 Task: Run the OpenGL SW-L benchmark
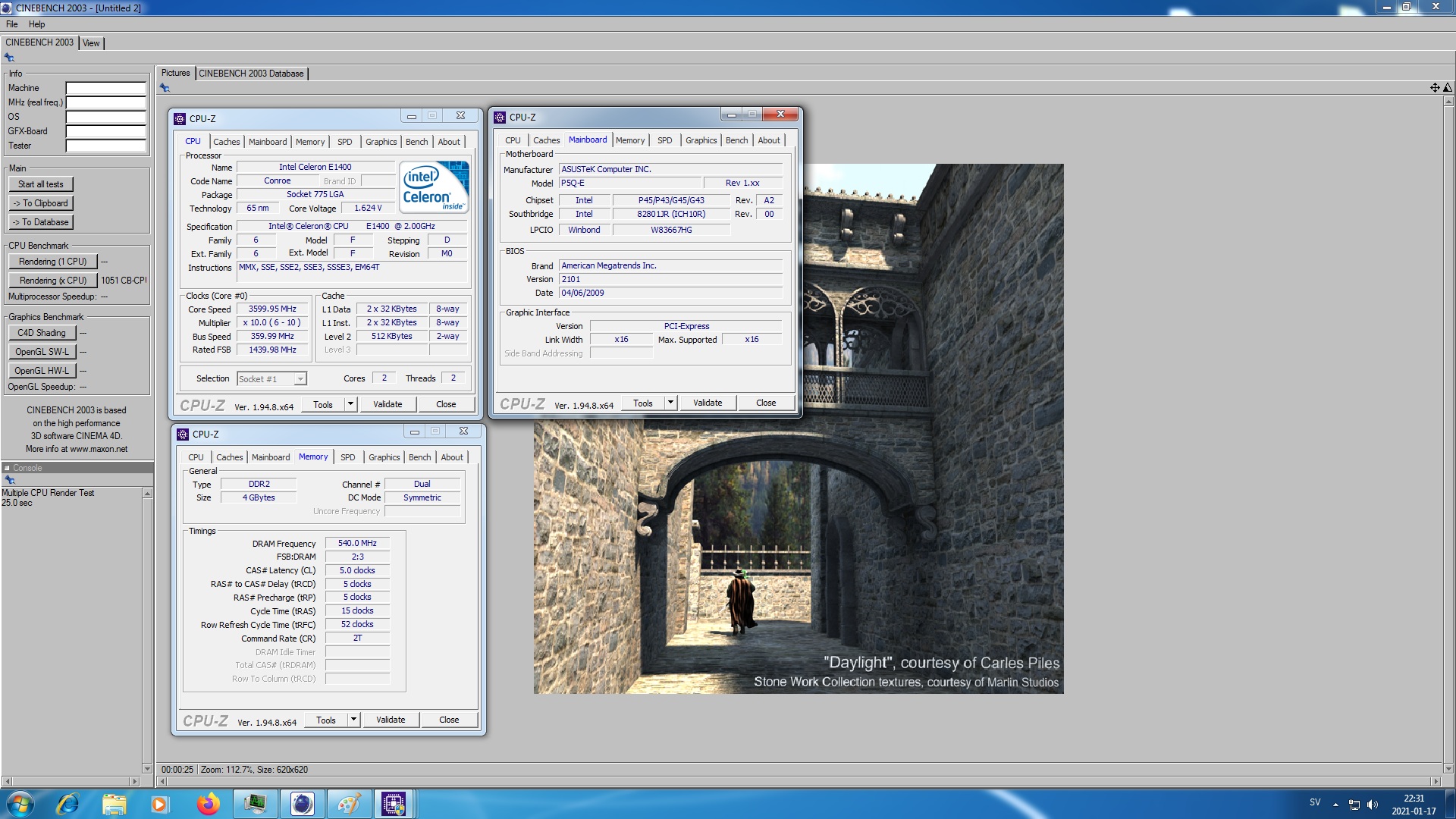[x=42, y=352]
